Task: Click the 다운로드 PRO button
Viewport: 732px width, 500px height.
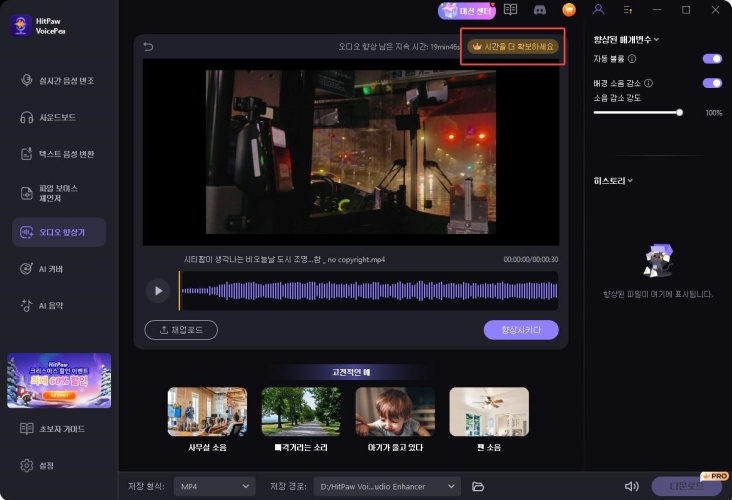Action: pos(687,486)
